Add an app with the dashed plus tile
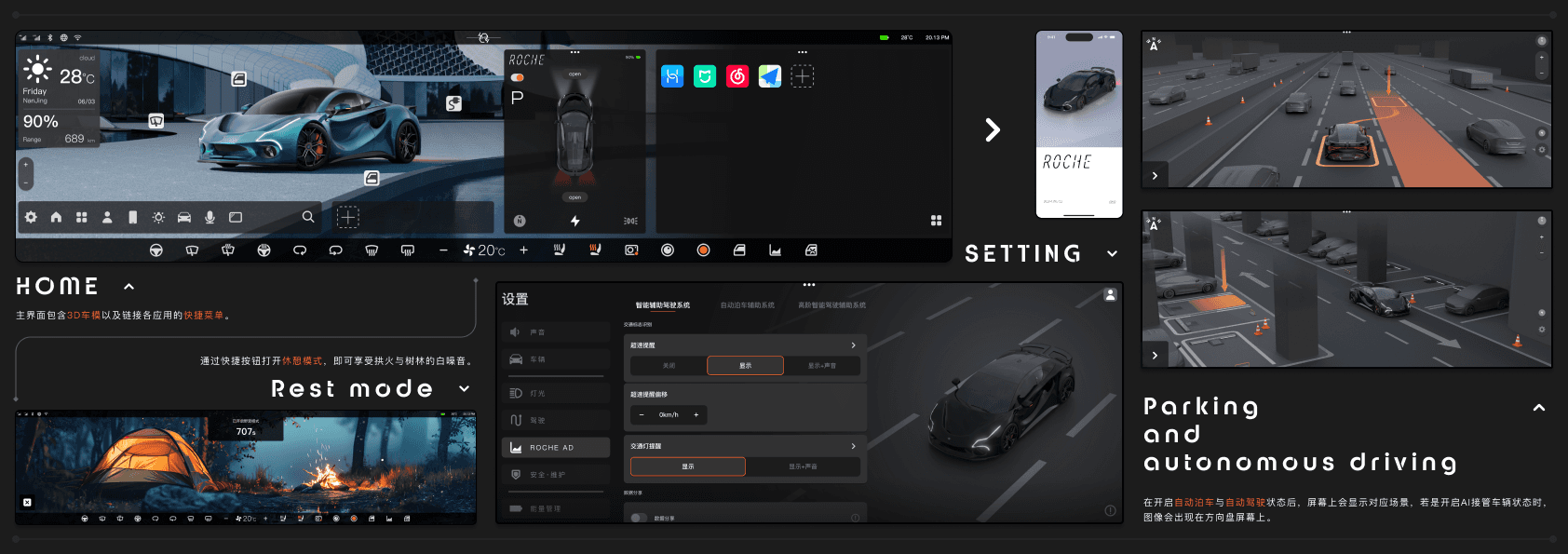Image resolution: width=1568 pixels, height=554 pixels. tap(803, 76)
